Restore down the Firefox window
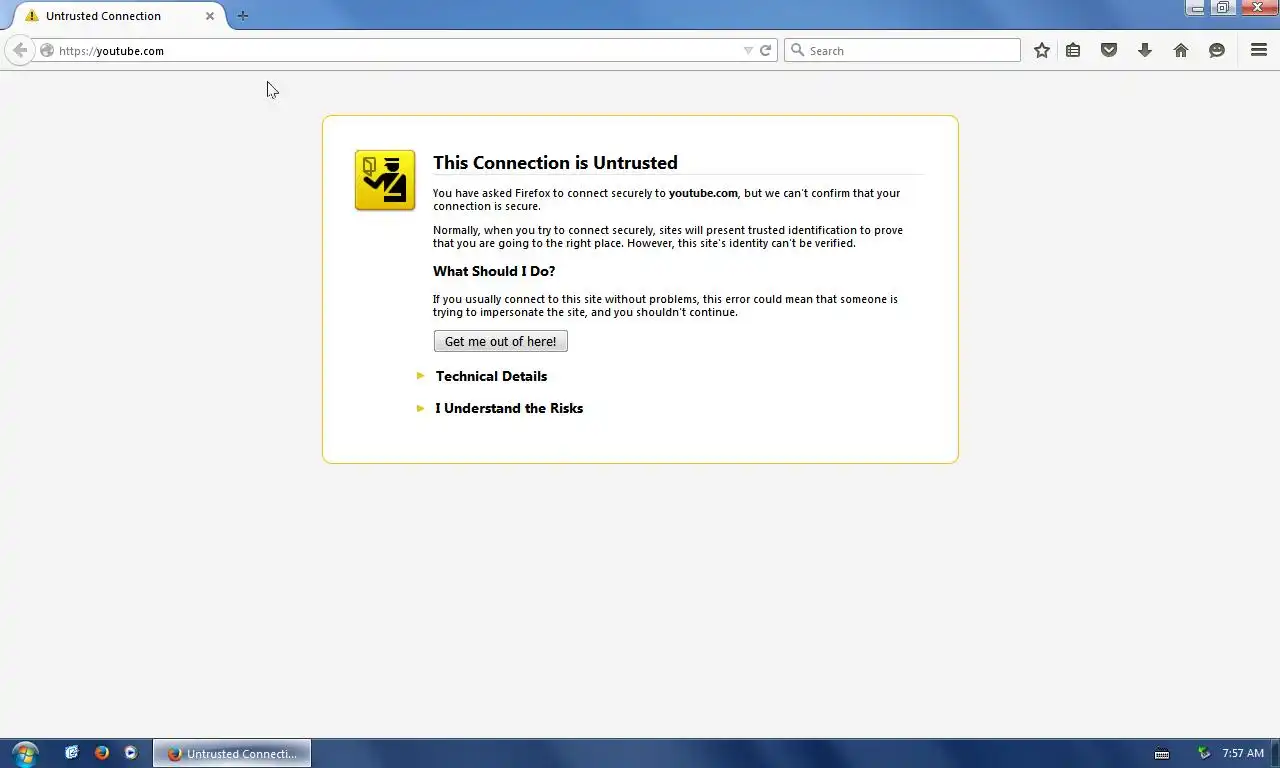The width and height of the screenshot is (1280, 768). tap(1223, 8)
